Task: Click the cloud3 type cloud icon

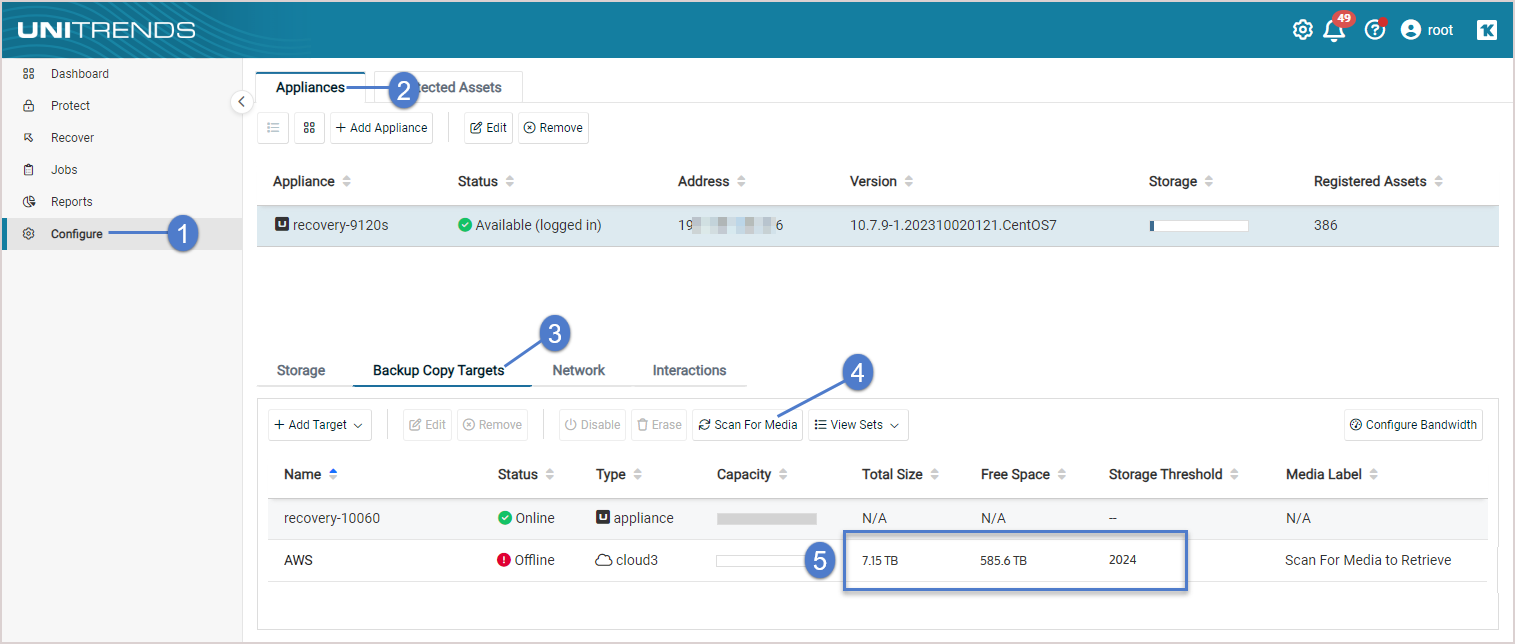Action: (x=603, y=560)
